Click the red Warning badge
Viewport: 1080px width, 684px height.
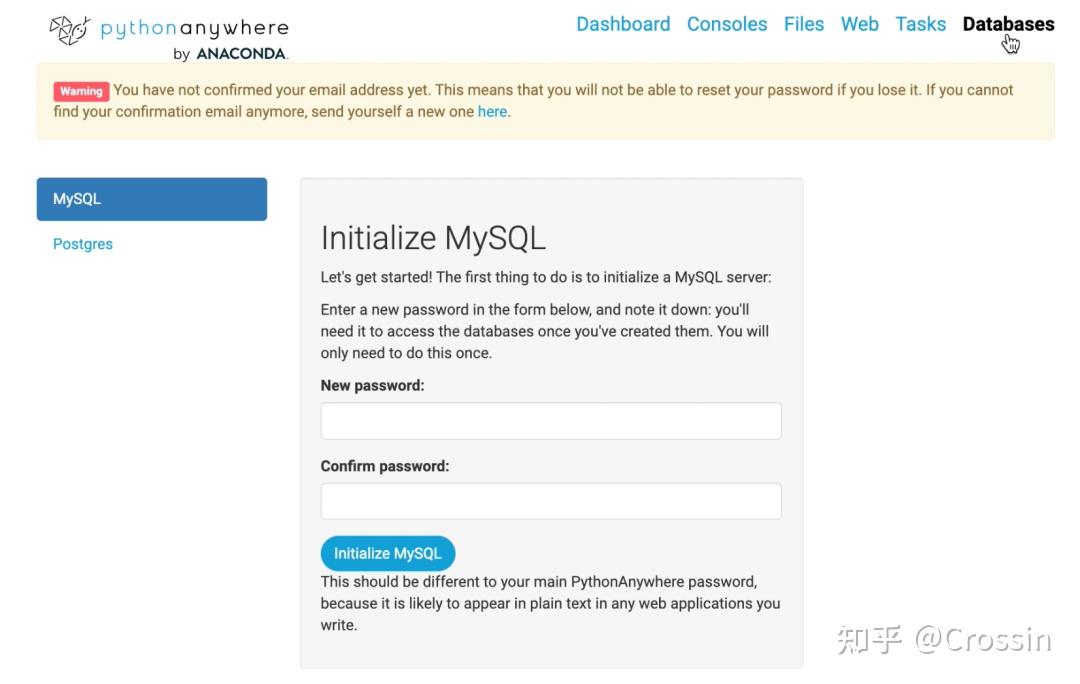[x=80, y=91]
